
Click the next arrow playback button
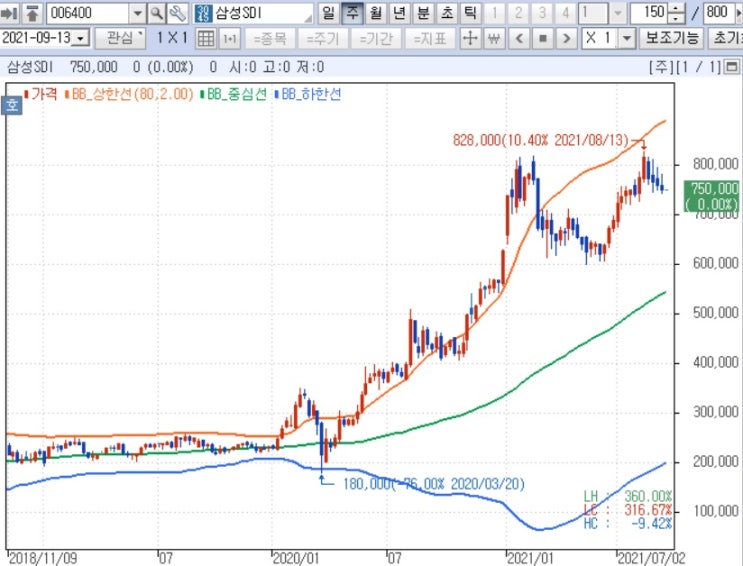point(566,38)
